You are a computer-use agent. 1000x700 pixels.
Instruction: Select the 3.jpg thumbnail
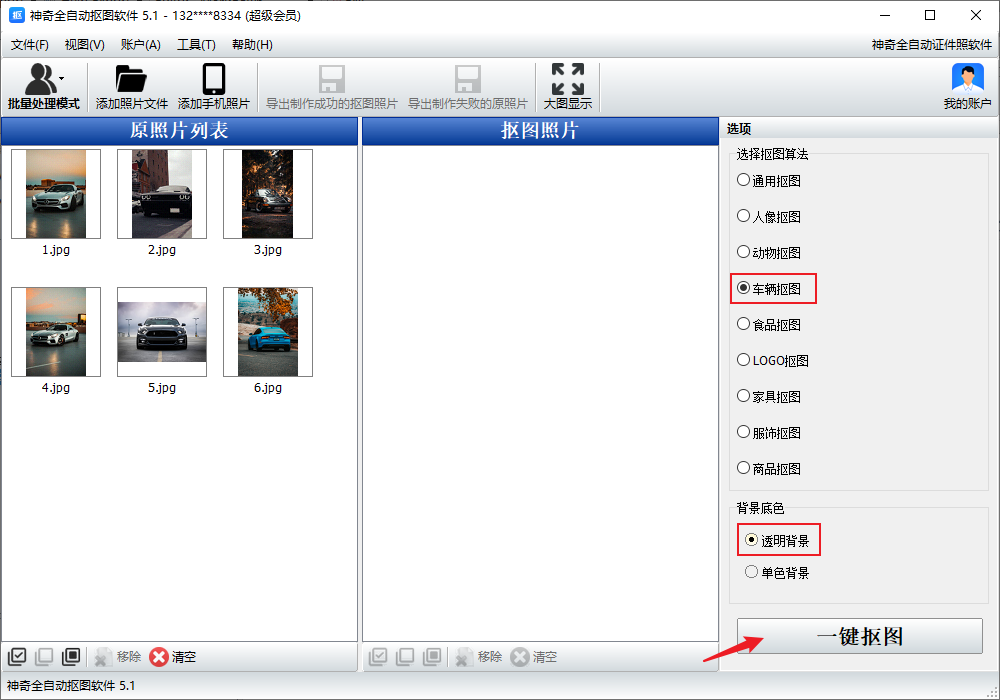[x=267, y=194]
